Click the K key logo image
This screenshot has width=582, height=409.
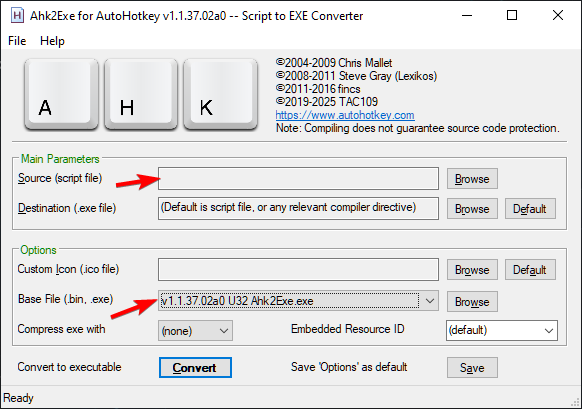tap(220, 94)
